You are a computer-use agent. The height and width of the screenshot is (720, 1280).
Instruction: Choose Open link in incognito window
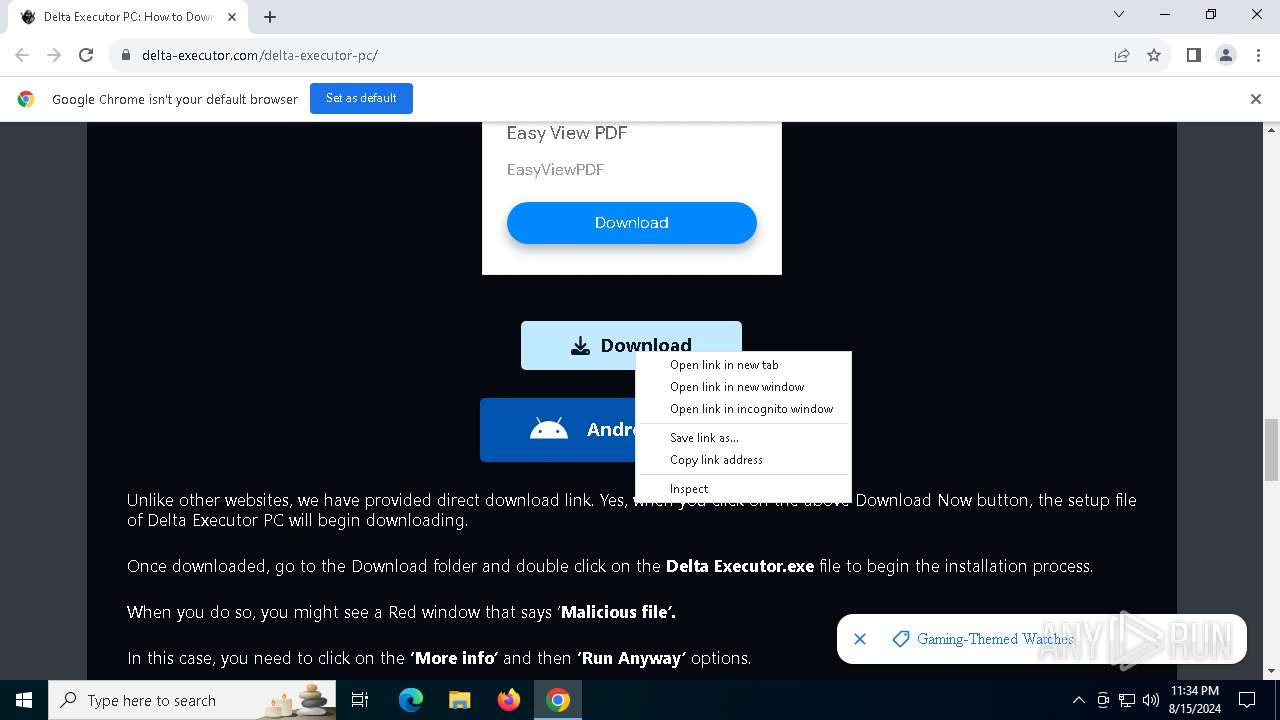coord(743,409)
